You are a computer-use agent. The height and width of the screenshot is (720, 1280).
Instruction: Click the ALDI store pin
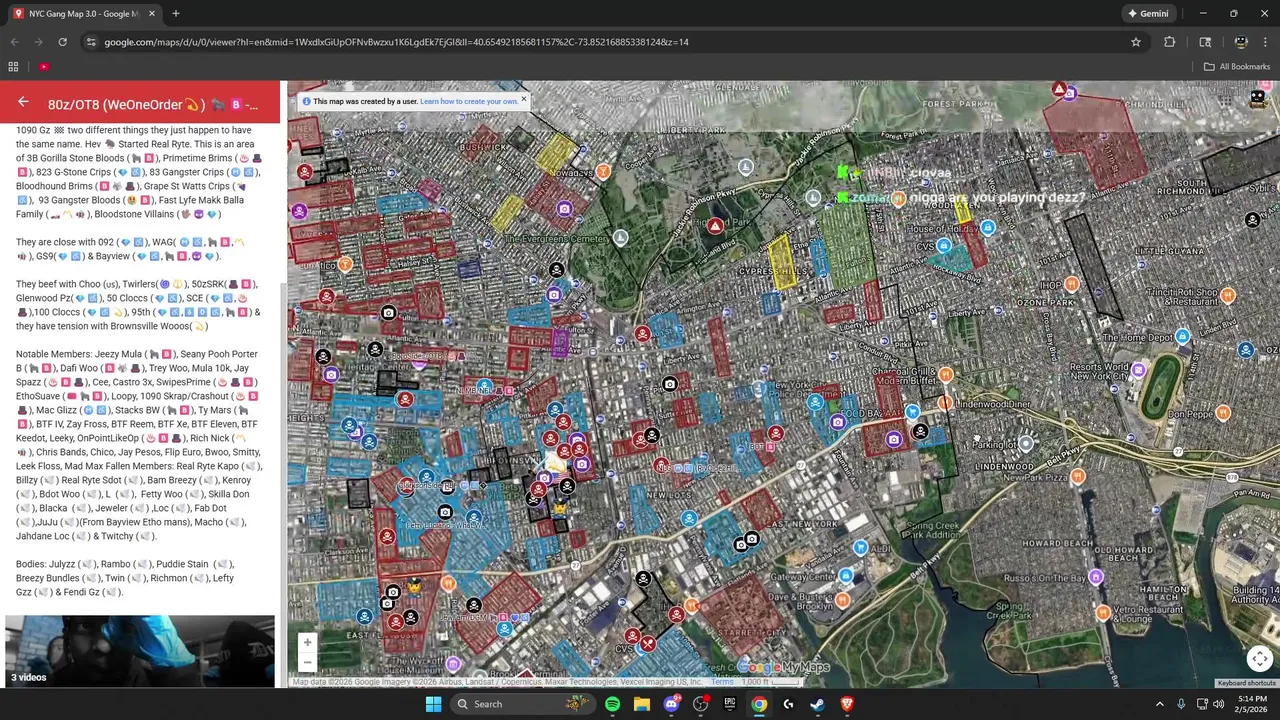click(861, 548)
